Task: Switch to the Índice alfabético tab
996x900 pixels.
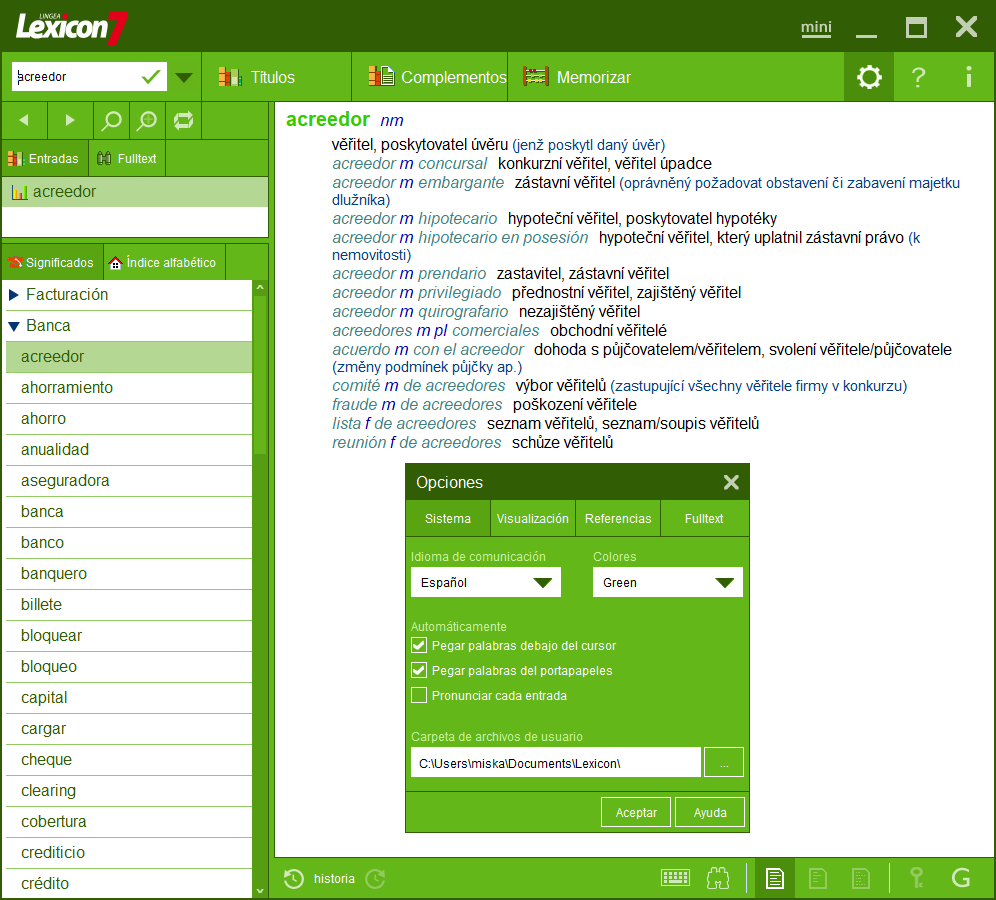Action: [x=164, y=262]
